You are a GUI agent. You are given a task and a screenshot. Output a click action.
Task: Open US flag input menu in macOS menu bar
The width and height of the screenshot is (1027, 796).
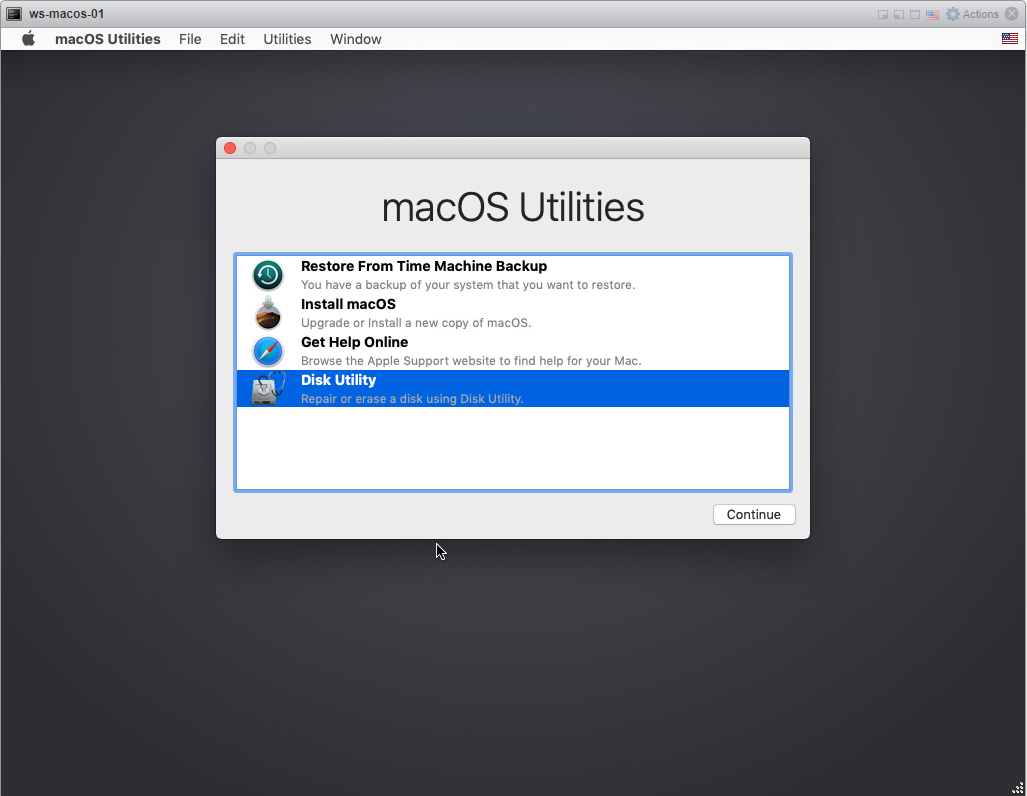[x=1009, y=39]
